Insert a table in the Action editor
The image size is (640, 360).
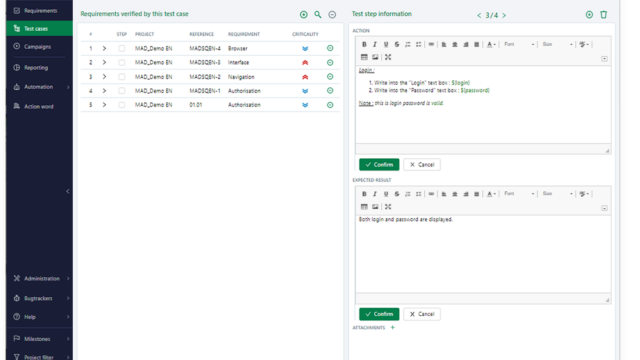(364, 58)
